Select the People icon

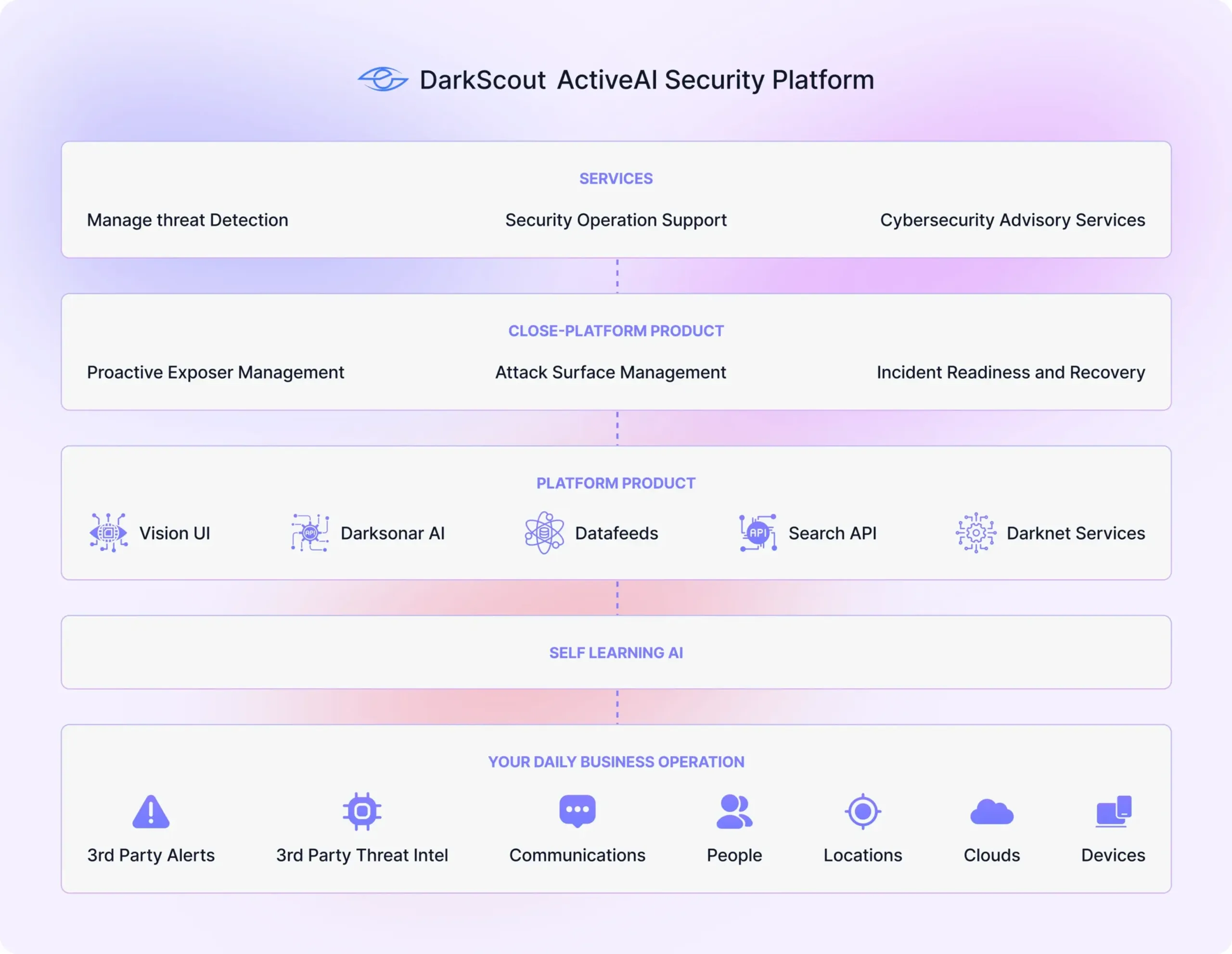point(734,811)
